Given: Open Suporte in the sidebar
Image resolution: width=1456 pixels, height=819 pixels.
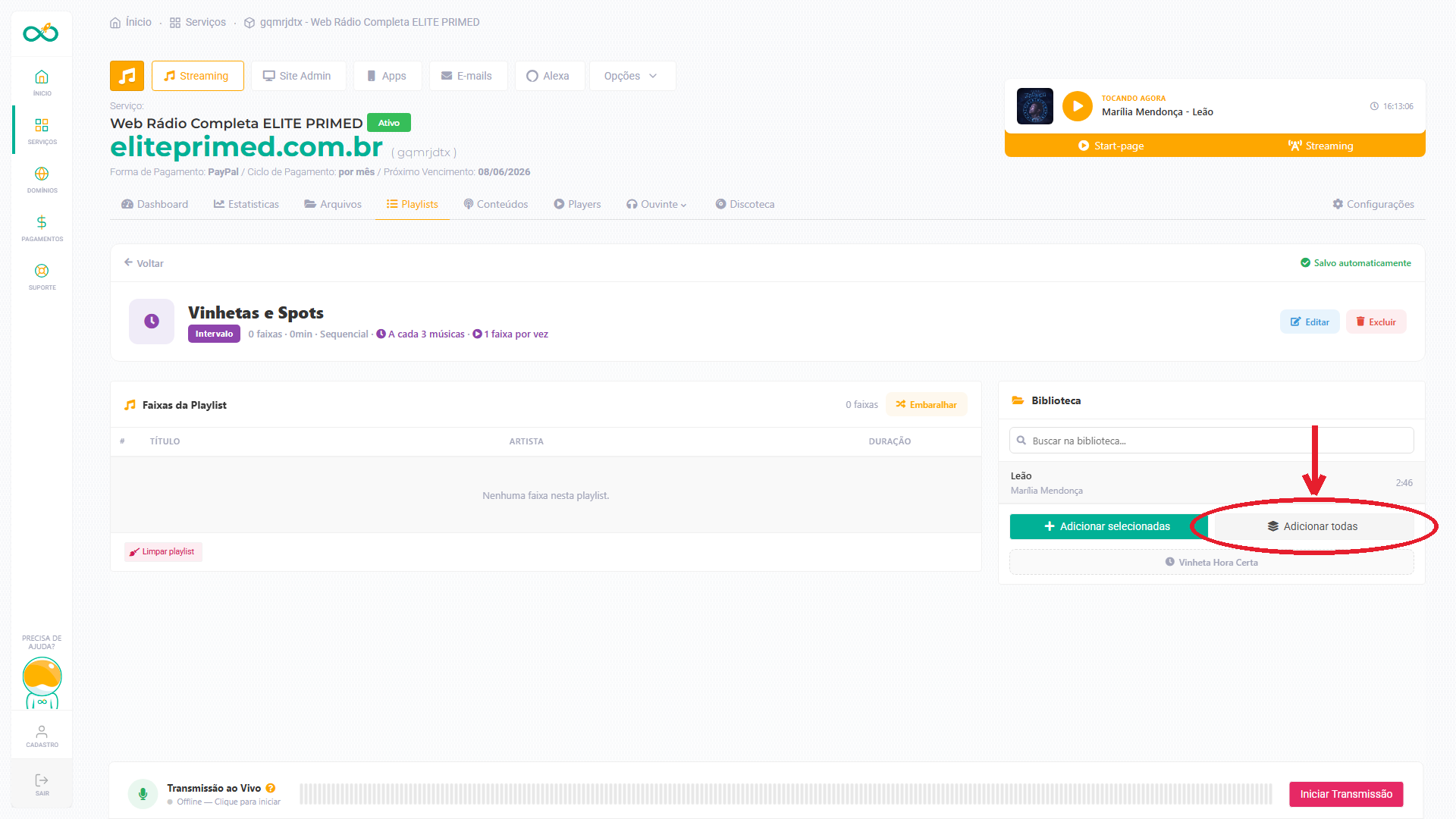Looking at the screenshot, I should pyautogui.click(x=42, y=276).
